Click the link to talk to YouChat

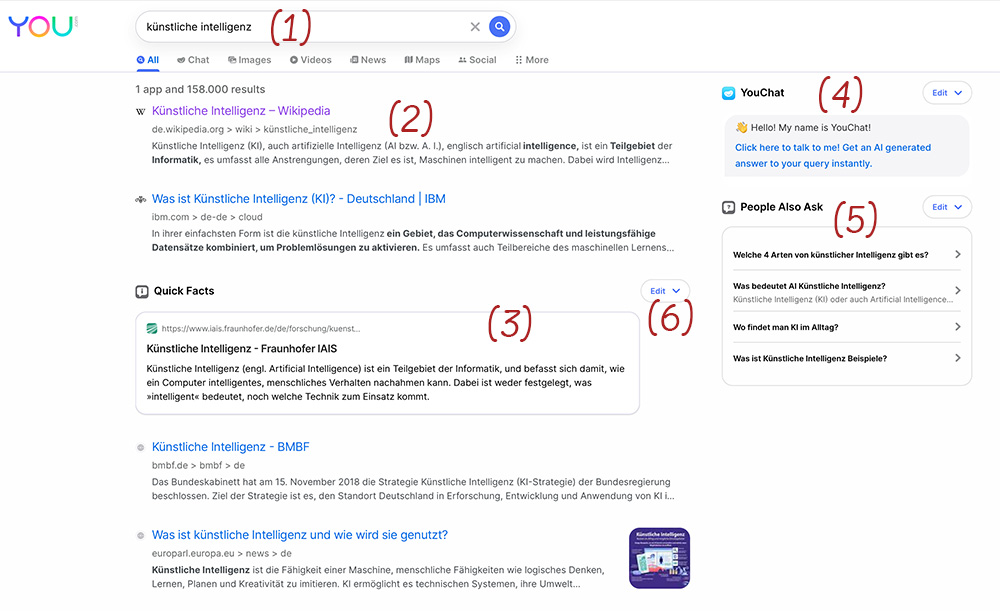(x=833, y=156)
